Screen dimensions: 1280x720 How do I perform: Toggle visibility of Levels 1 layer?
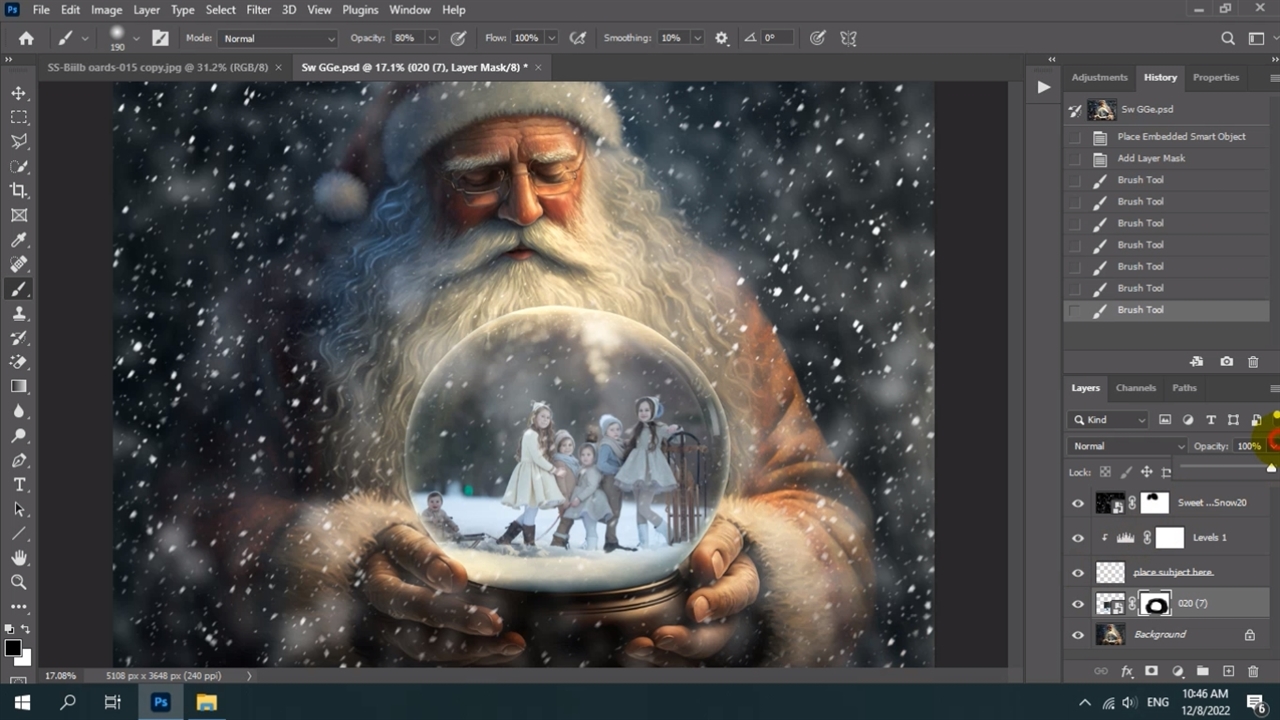click(1078, 538)
